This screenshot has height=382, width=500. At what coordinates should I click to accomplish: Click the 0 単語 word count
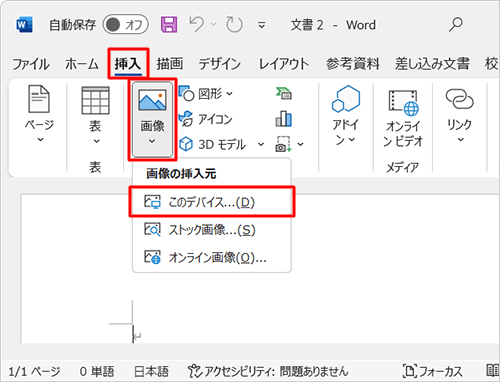(97, 371)
